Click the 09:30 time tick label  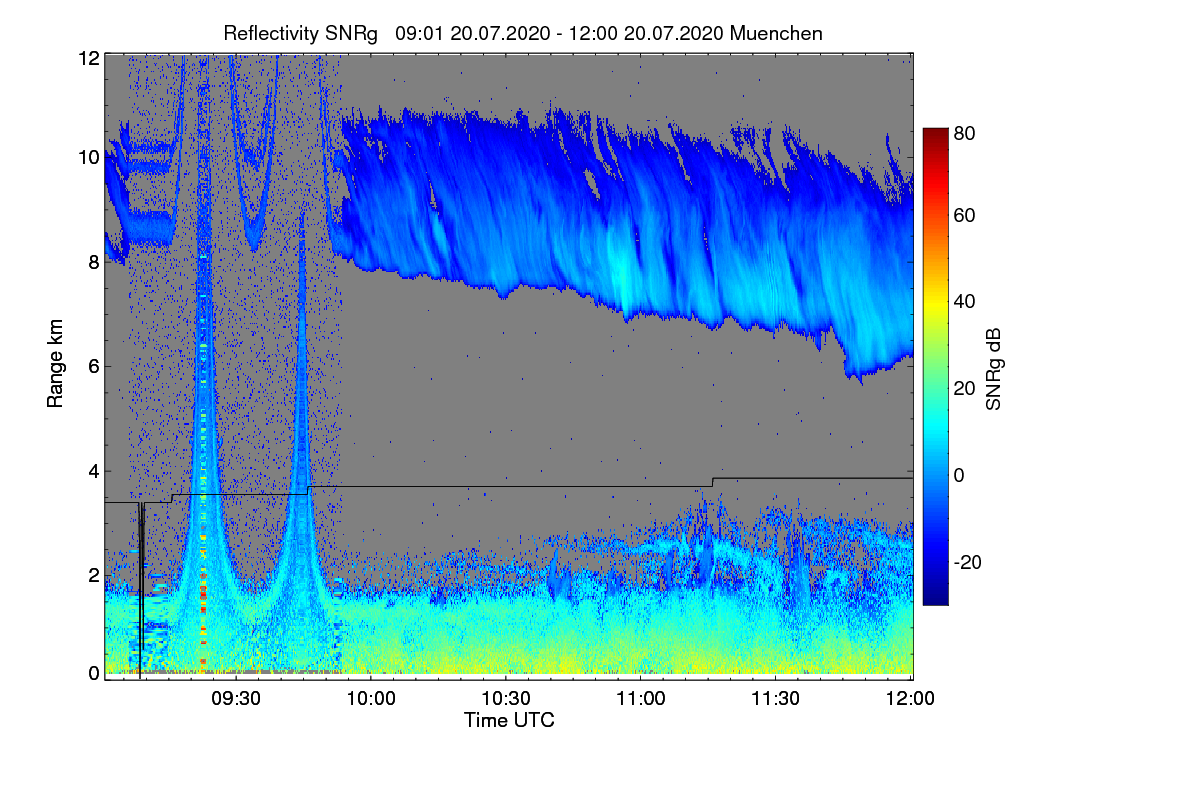(x=236, y=698)
